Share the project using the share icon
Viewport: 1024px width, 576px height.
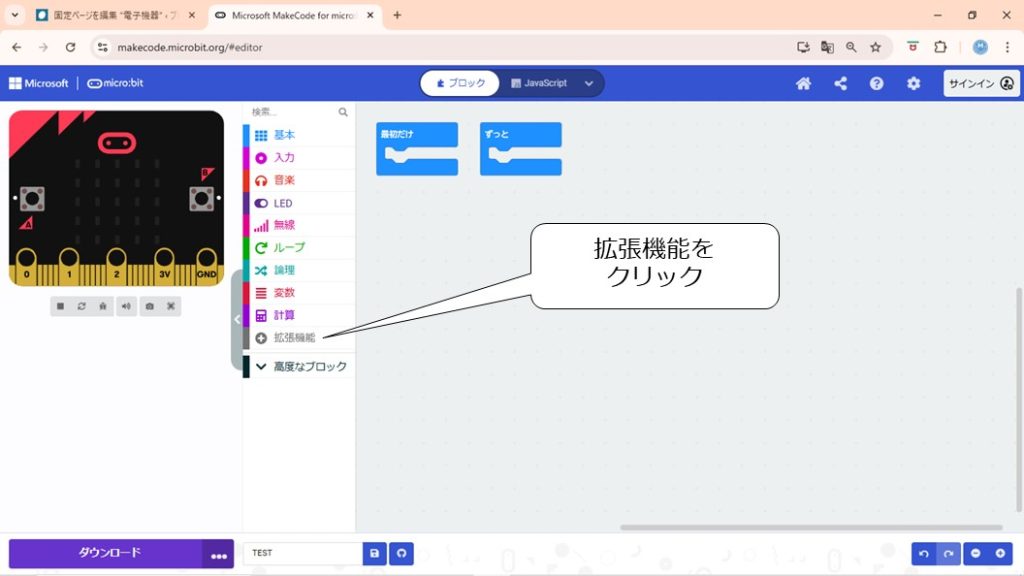coord(840,84)
